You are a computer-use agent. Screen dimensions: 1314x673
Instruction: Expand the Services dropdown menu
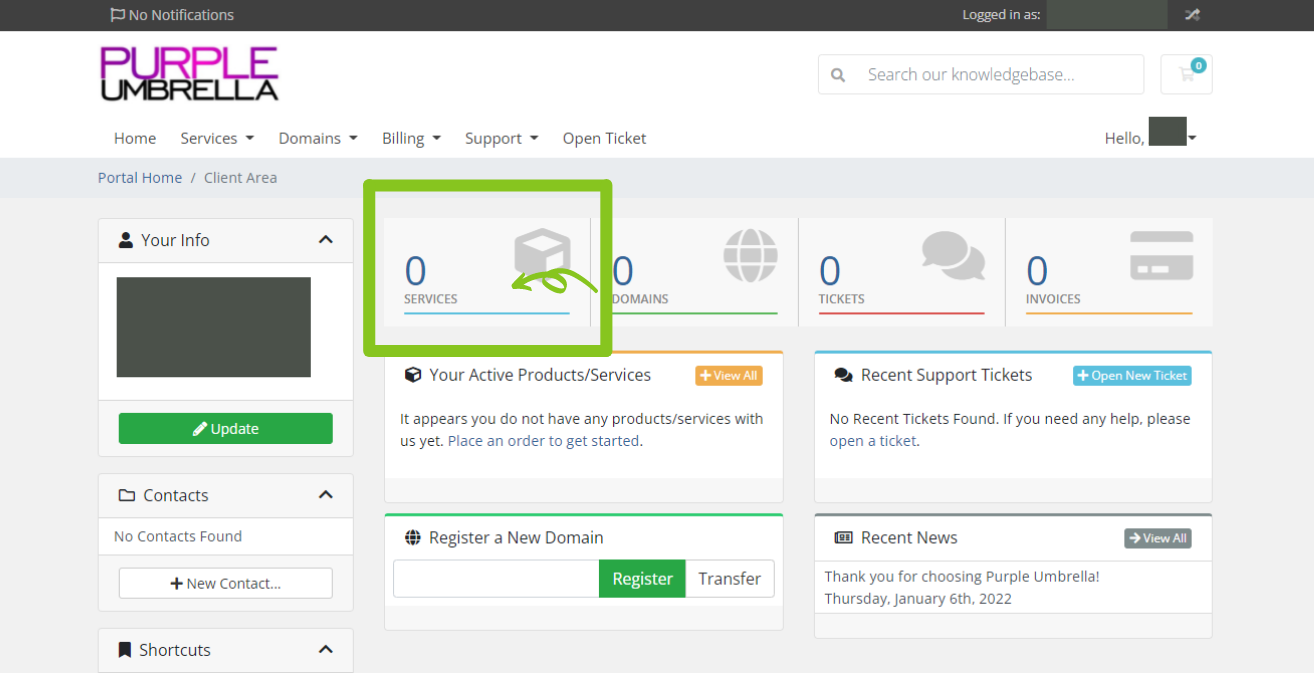pos(216,138)
